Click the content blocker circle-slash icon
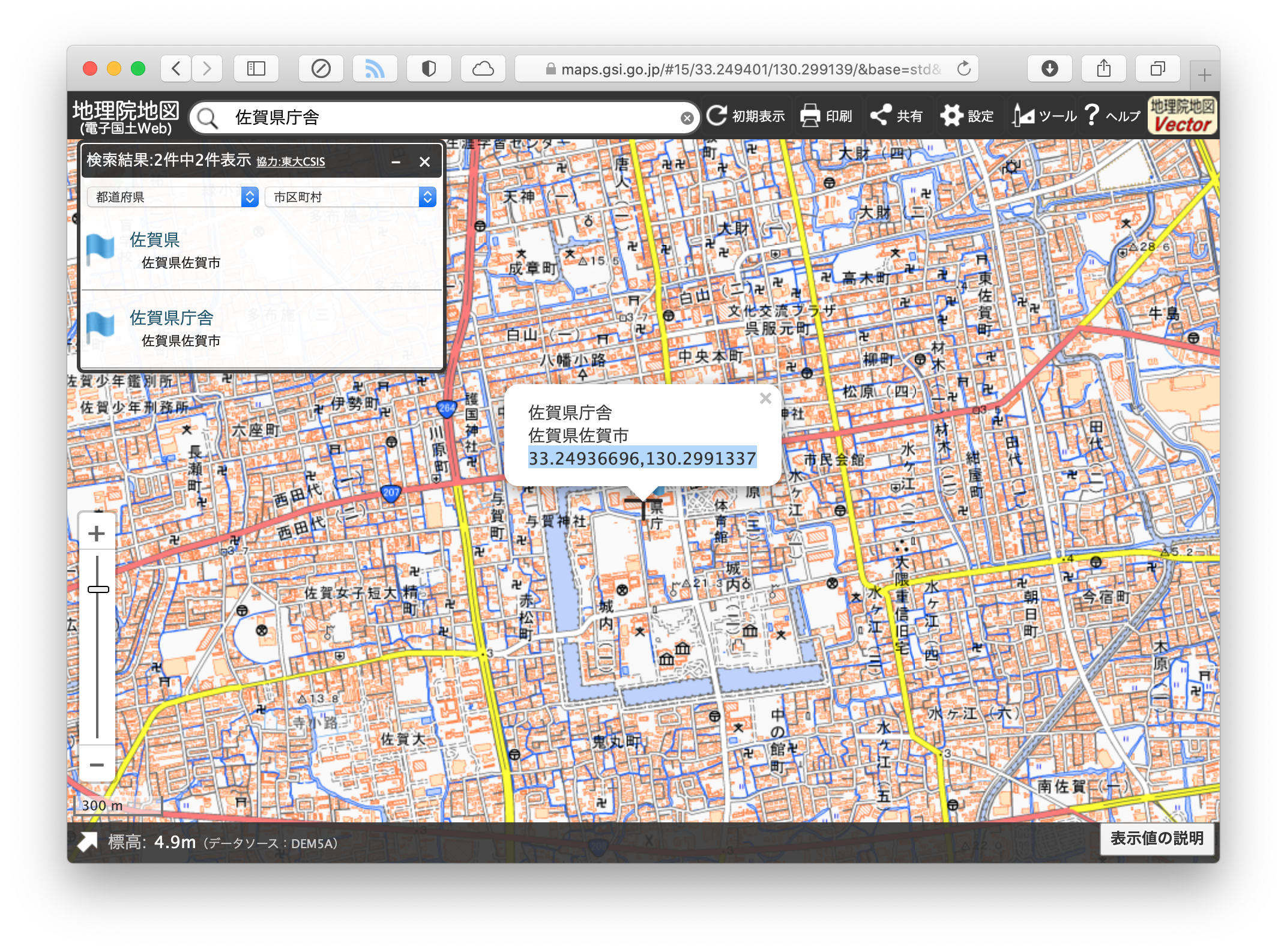 click(x=321, y=68)
